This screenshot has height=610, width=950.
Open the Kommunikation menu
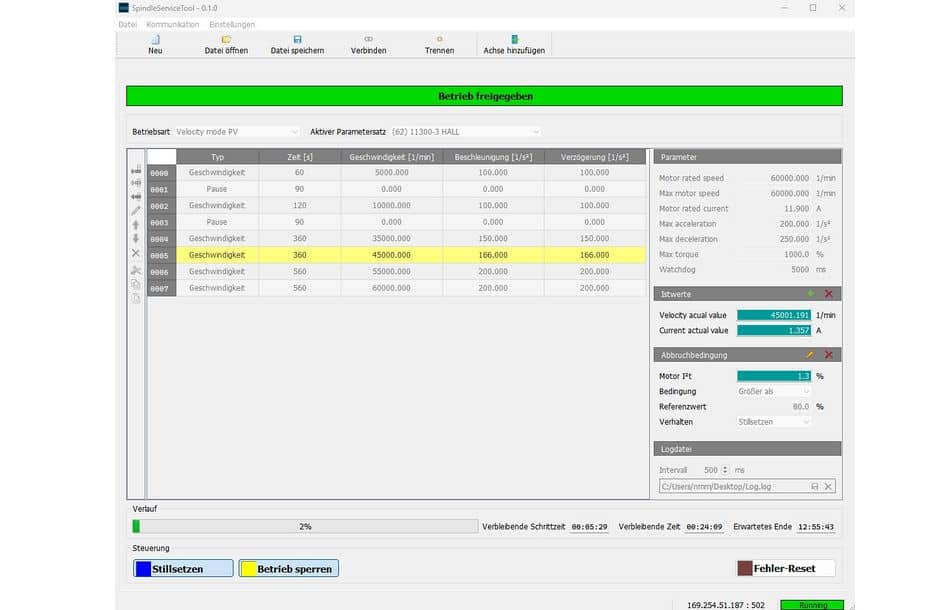point(173,24)
